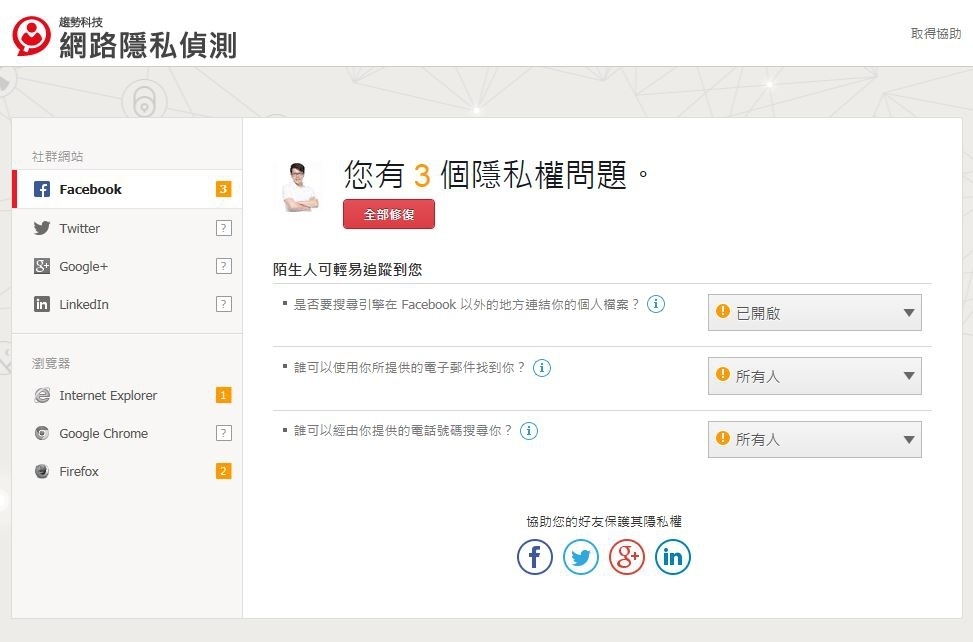This screenshot has height=642, width=973.
Task: Expand the phone number lookup dropdown
Action: (814, 439)
